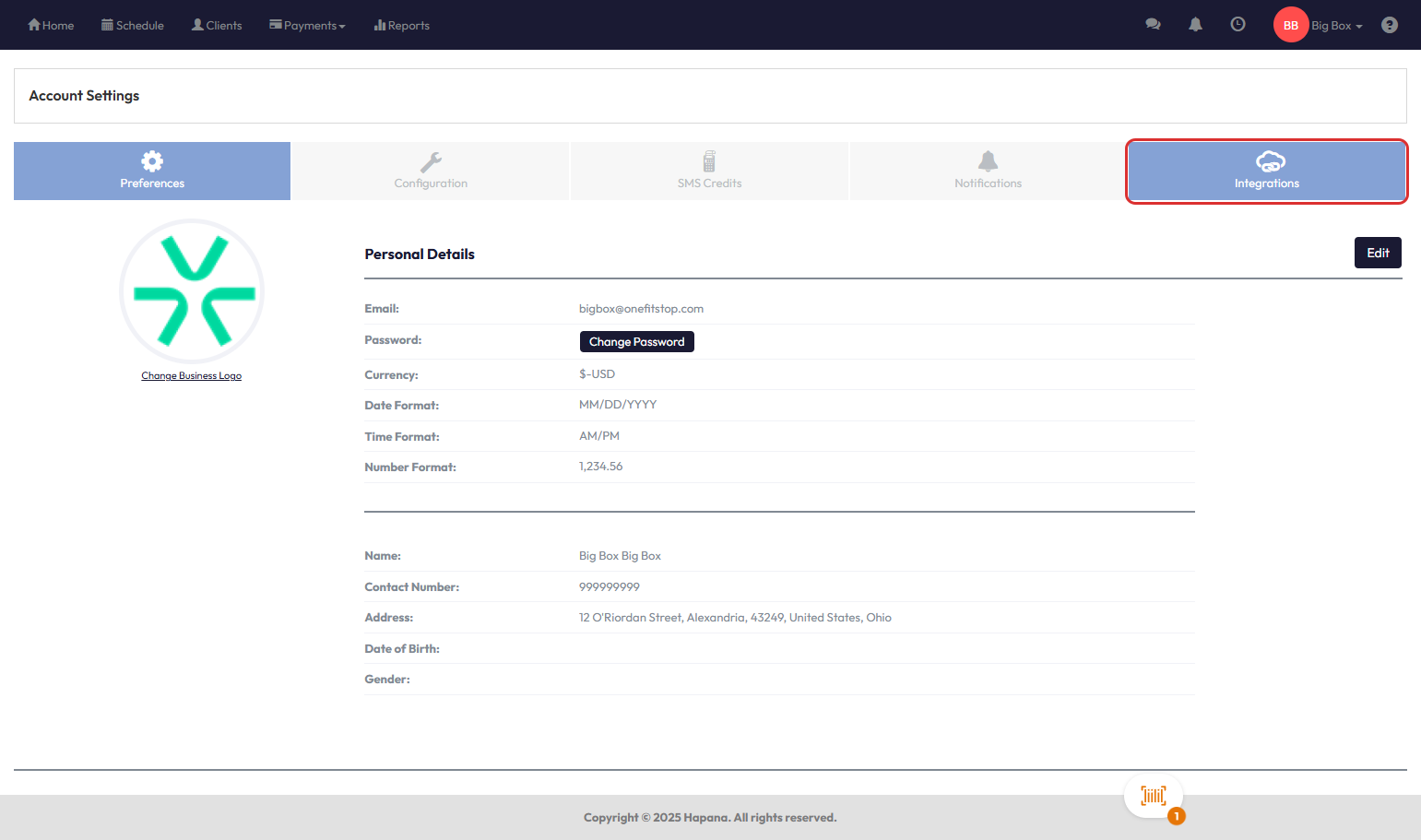Viewport: 1421px width, 840px height.
Task: Switch to the Configuration tab
Action: pos(431,172)
